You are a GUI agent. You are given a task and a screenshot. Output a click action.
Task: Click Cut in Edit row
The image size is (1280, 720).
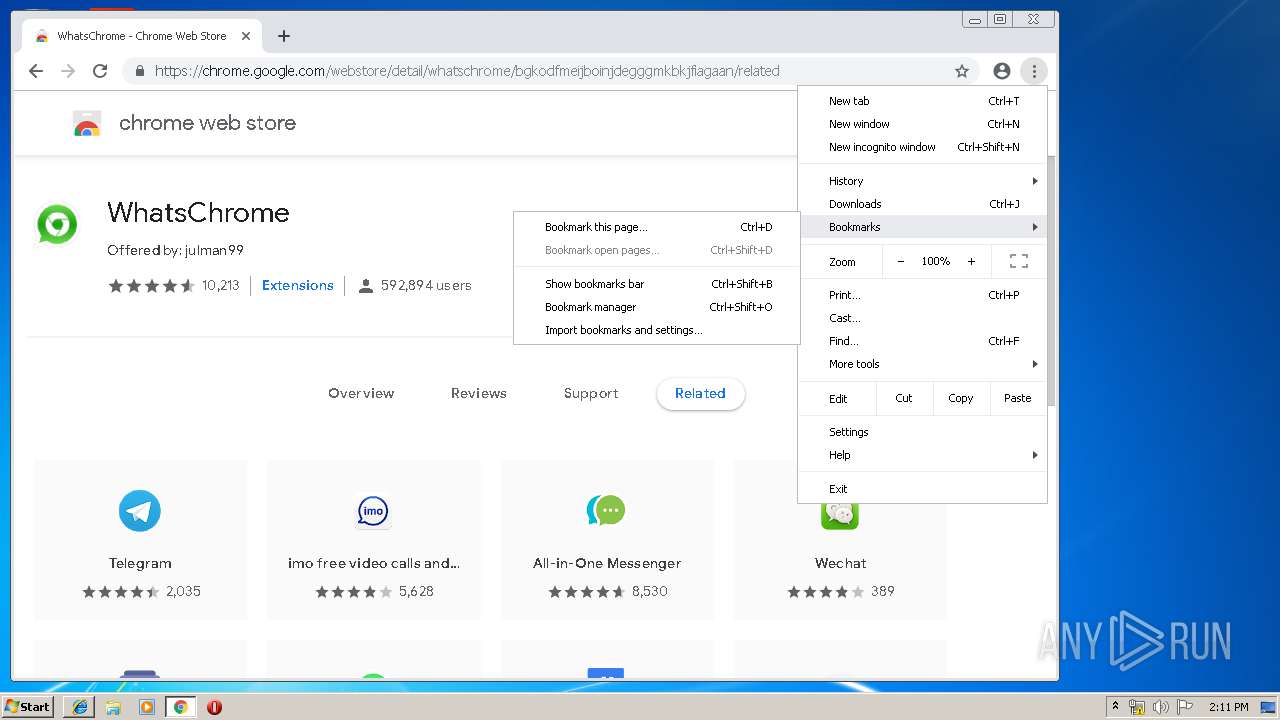(904, 398)
